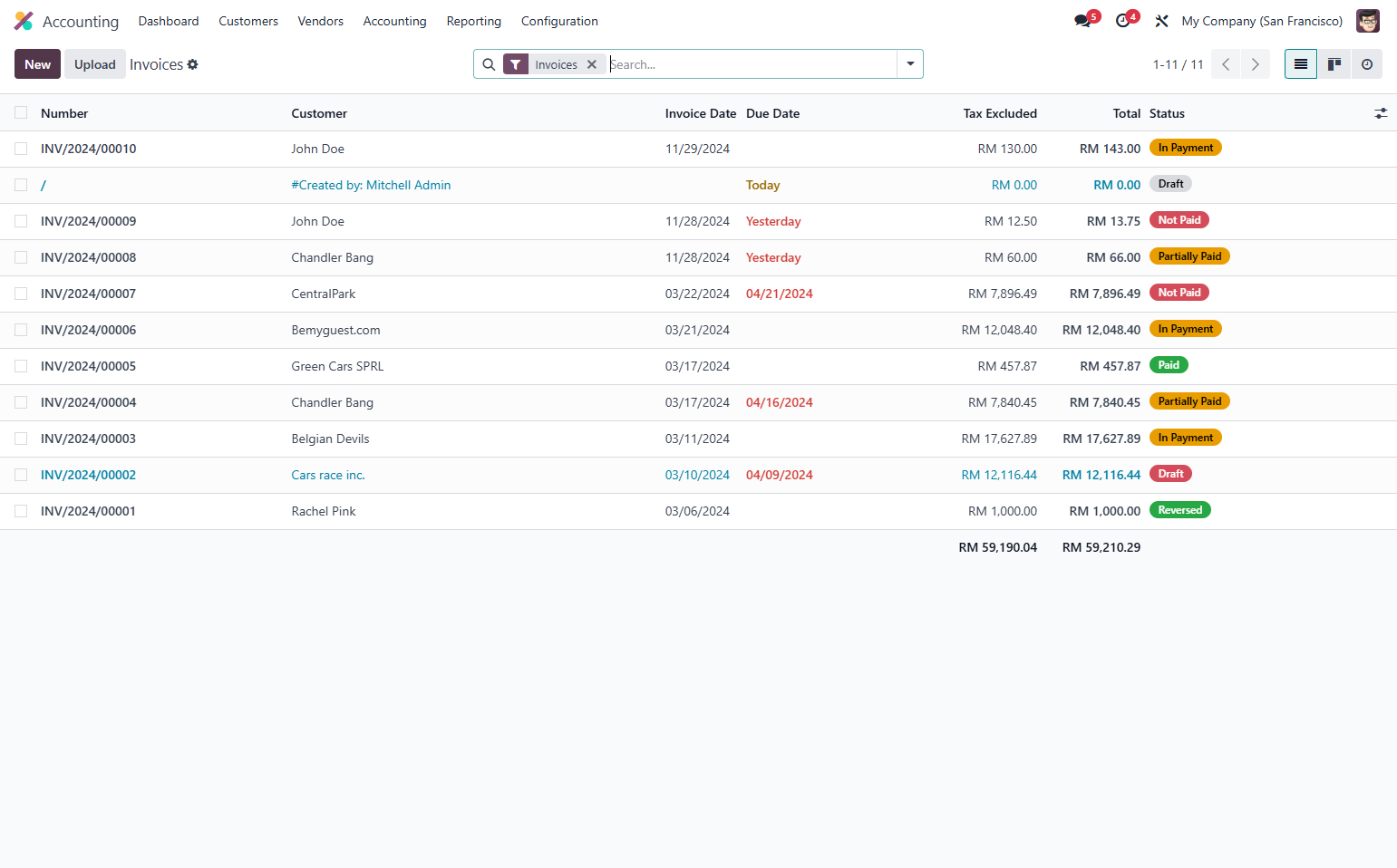Image resolution: width=1397 pixels, height=868 pixels.
Task: Click the New invoice button
Action: pyautogui.click(x=37, y=64)
